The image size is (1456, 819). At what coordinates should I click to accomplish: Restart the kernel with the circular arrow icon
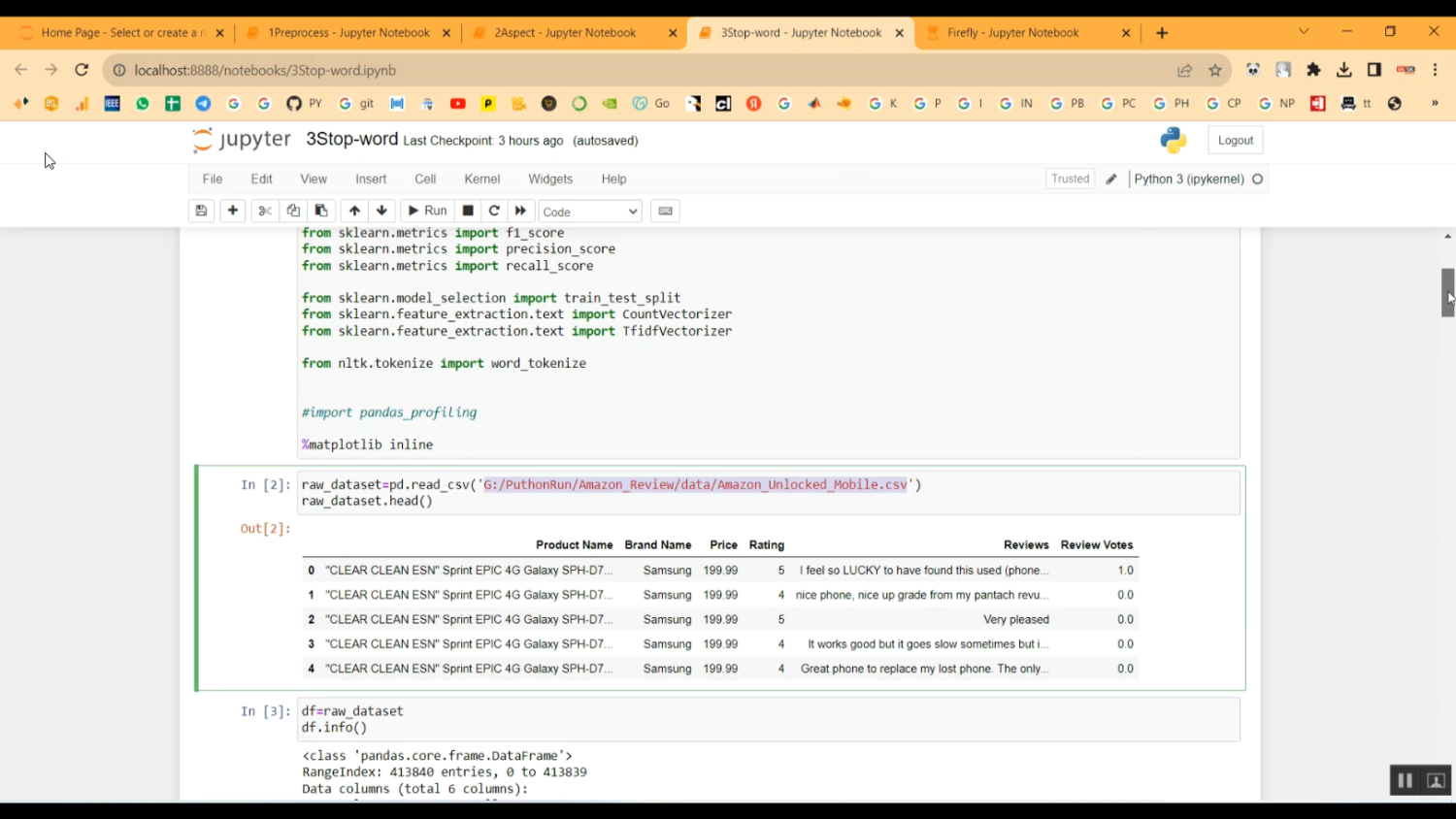tap(494, 211)
